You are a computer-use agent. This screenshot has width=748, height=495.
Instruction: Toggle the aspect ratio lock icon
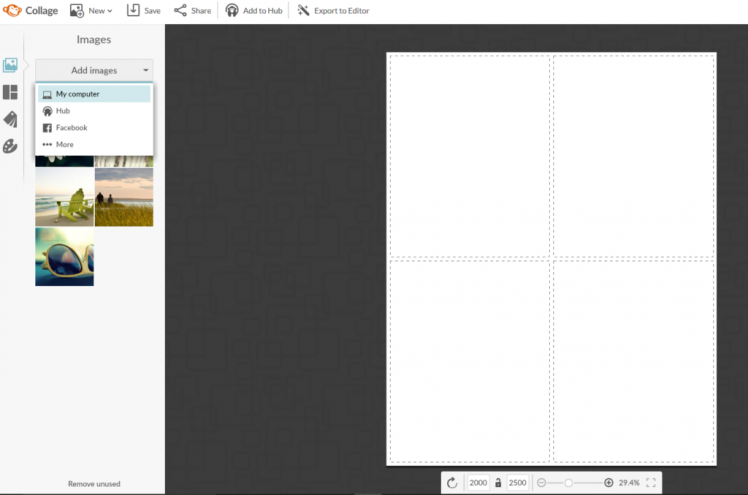(x=498, y=483)
